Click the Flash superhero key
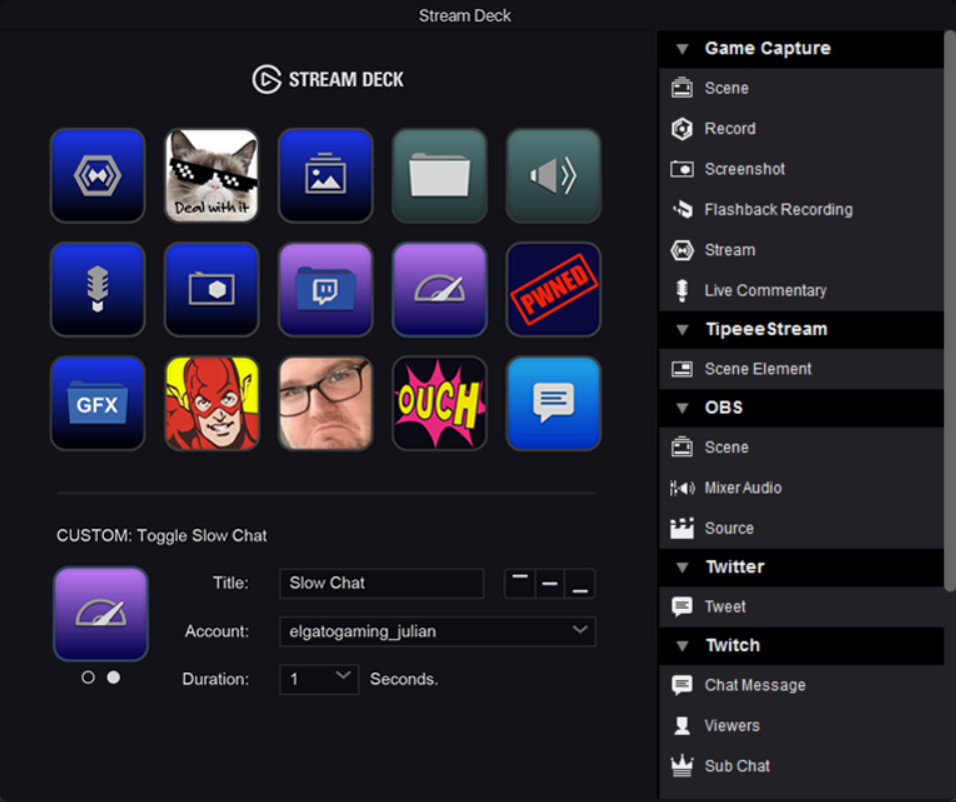956x802 pixels. click(212, 404)
